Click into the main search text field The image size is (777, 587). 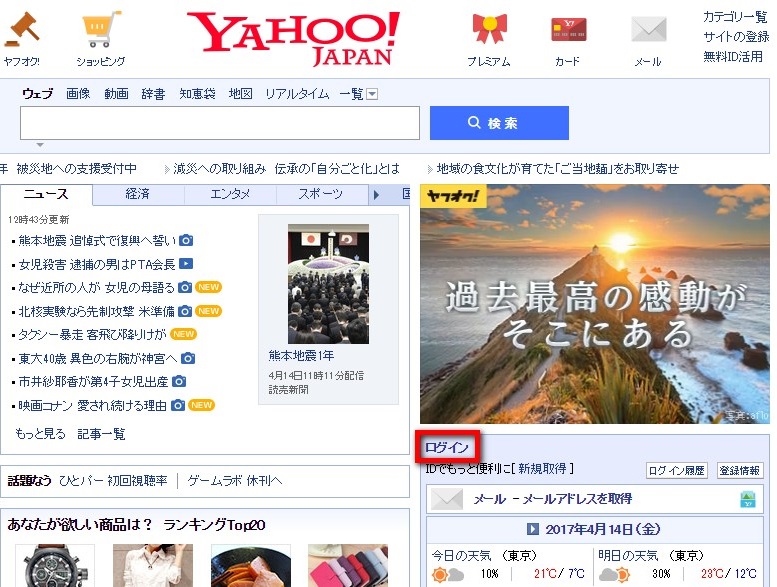219,123
